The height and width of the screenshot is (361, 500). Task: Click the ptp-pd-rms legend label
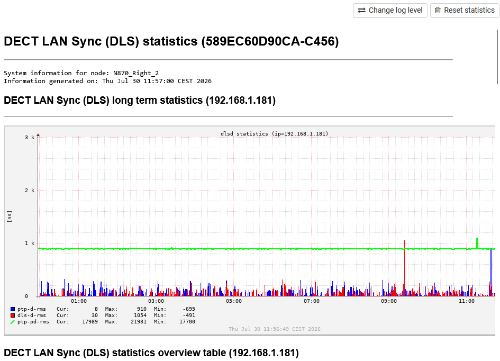click(33, 322)
